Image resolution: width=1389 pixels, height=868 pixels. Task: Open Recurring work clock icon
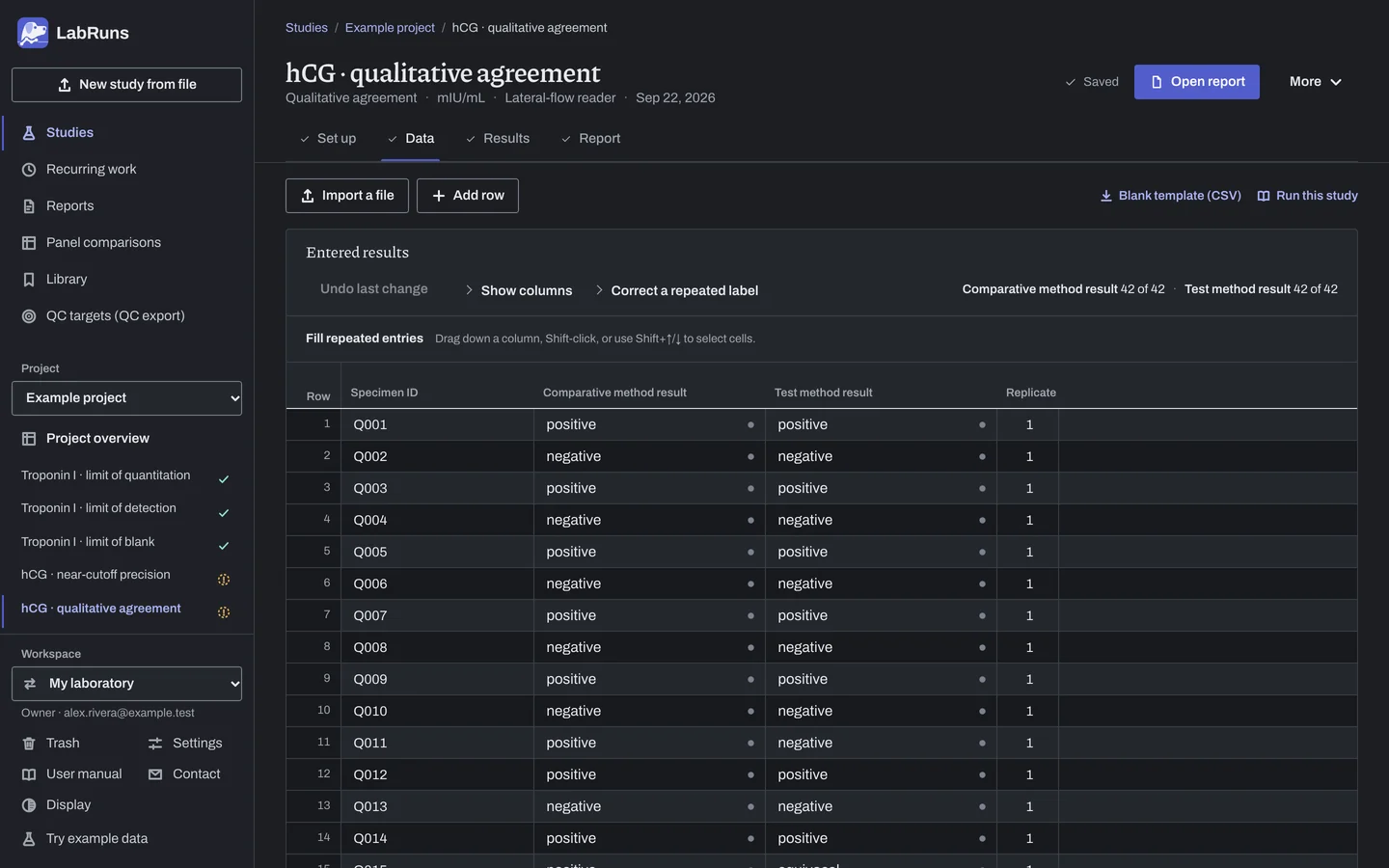click(x=29, y=170)
